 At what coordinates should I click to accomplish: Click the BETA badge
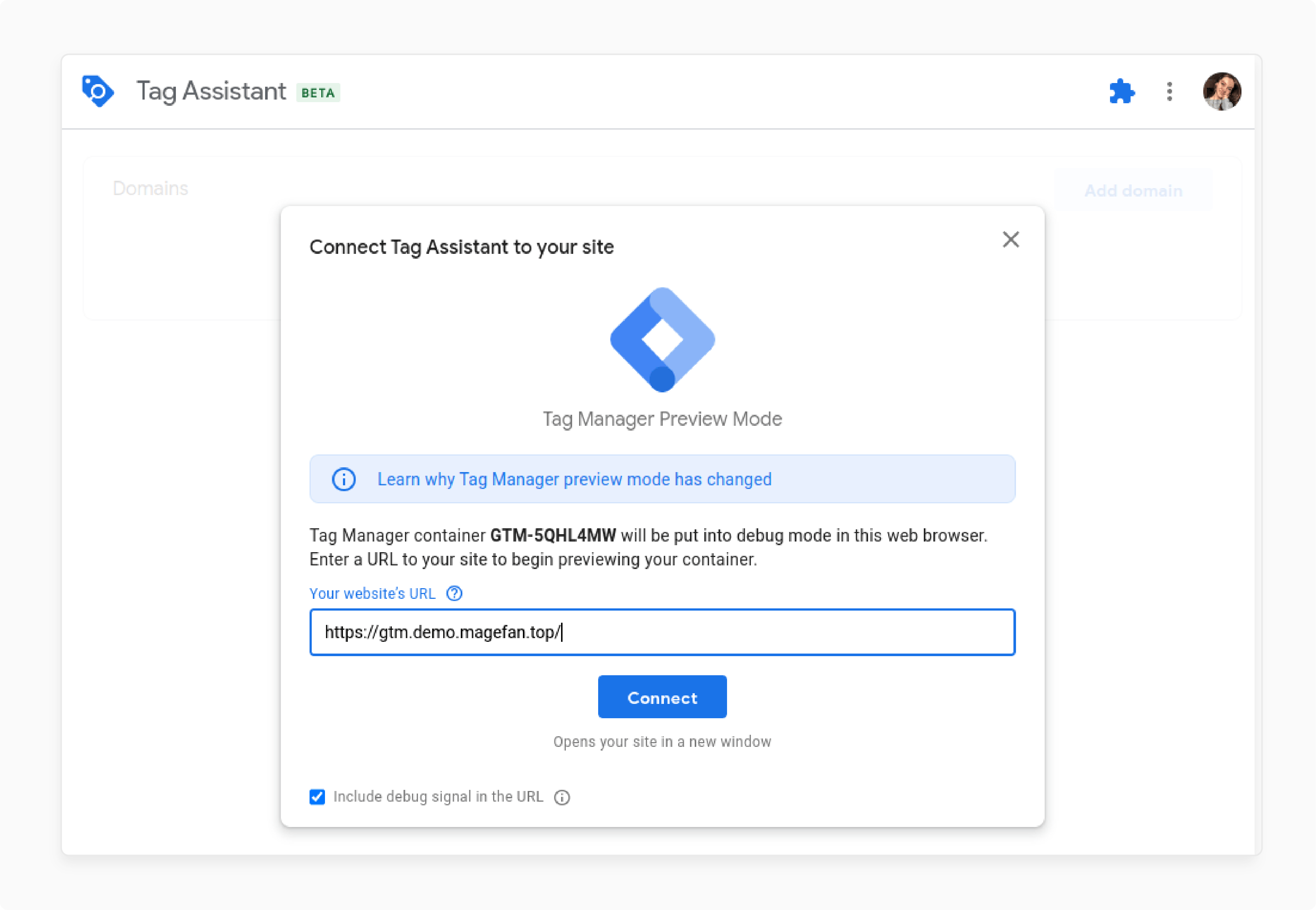(318, 93)
